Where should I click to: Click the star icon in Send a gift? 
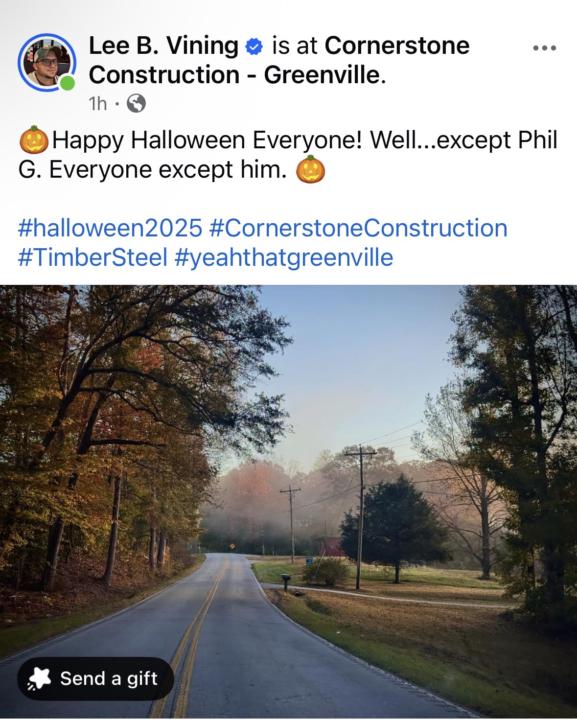point(39,678)
